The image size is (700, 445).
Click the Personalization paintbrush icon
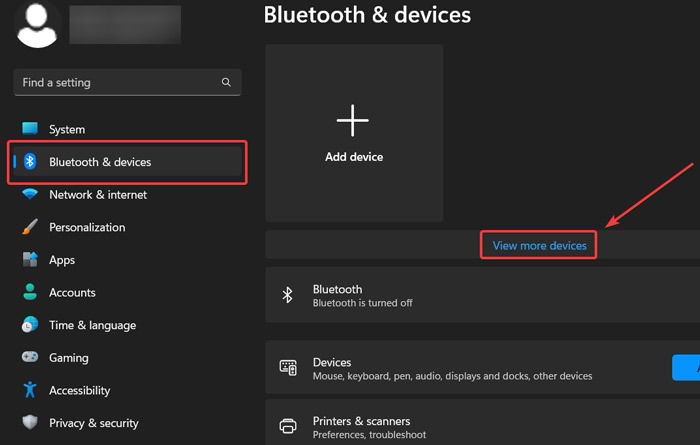30,227
